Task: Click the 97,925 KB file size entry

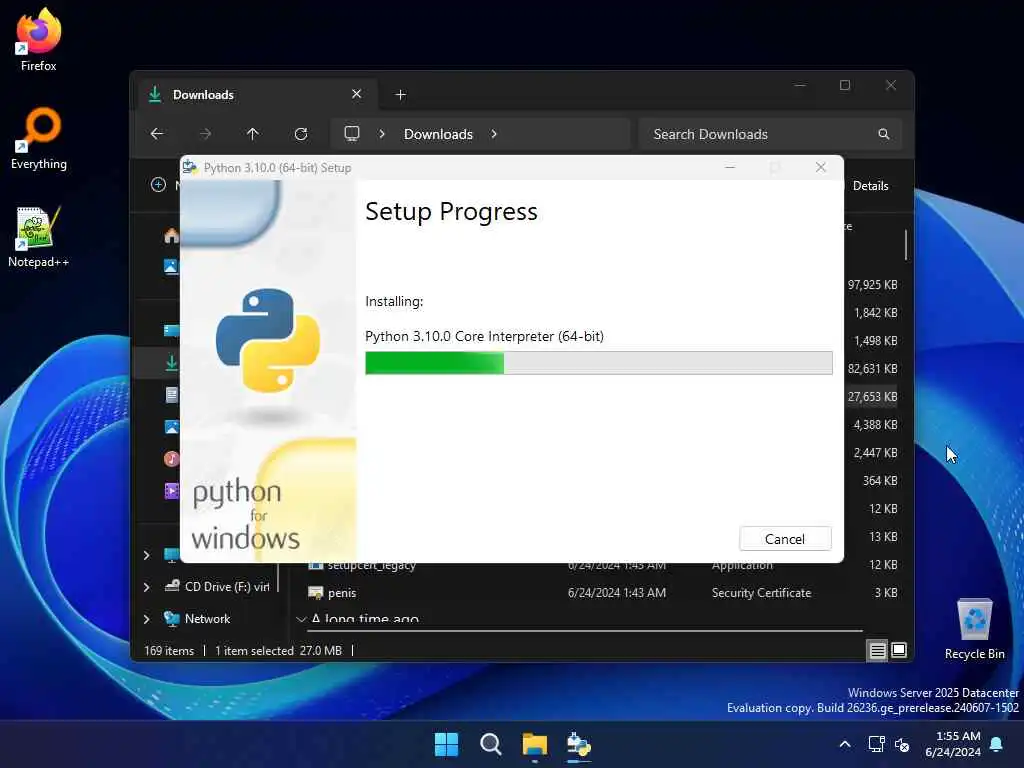Action: coord(872,285)
